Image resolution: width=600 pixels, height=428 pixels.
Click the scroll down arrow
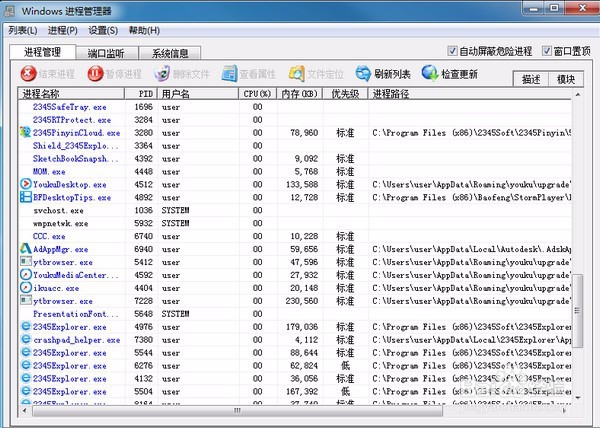point(577,397)
